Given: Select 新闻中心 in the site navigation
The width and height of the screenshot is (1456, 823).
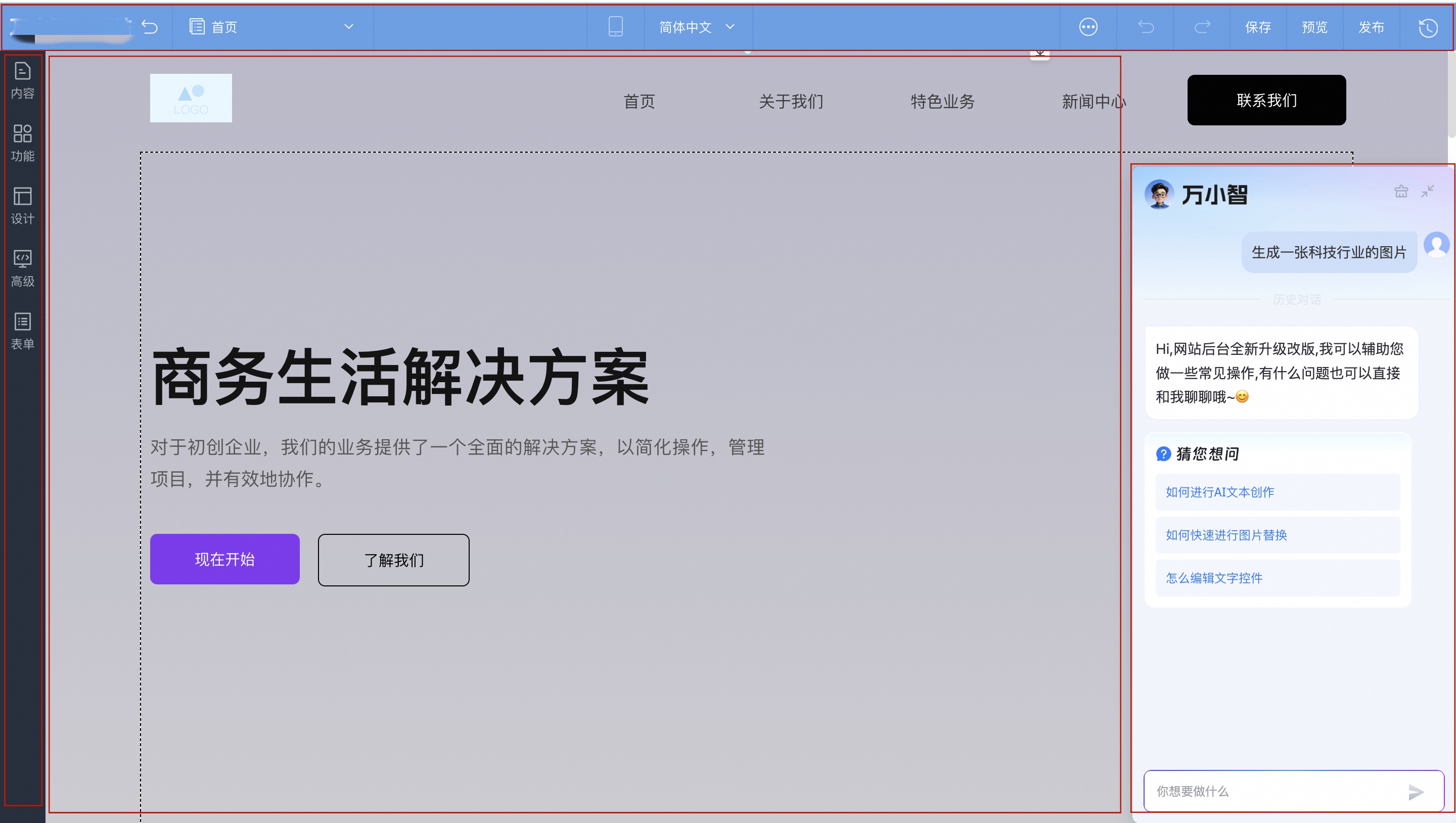Looking at the screenshot, I should pos(1093,102).
